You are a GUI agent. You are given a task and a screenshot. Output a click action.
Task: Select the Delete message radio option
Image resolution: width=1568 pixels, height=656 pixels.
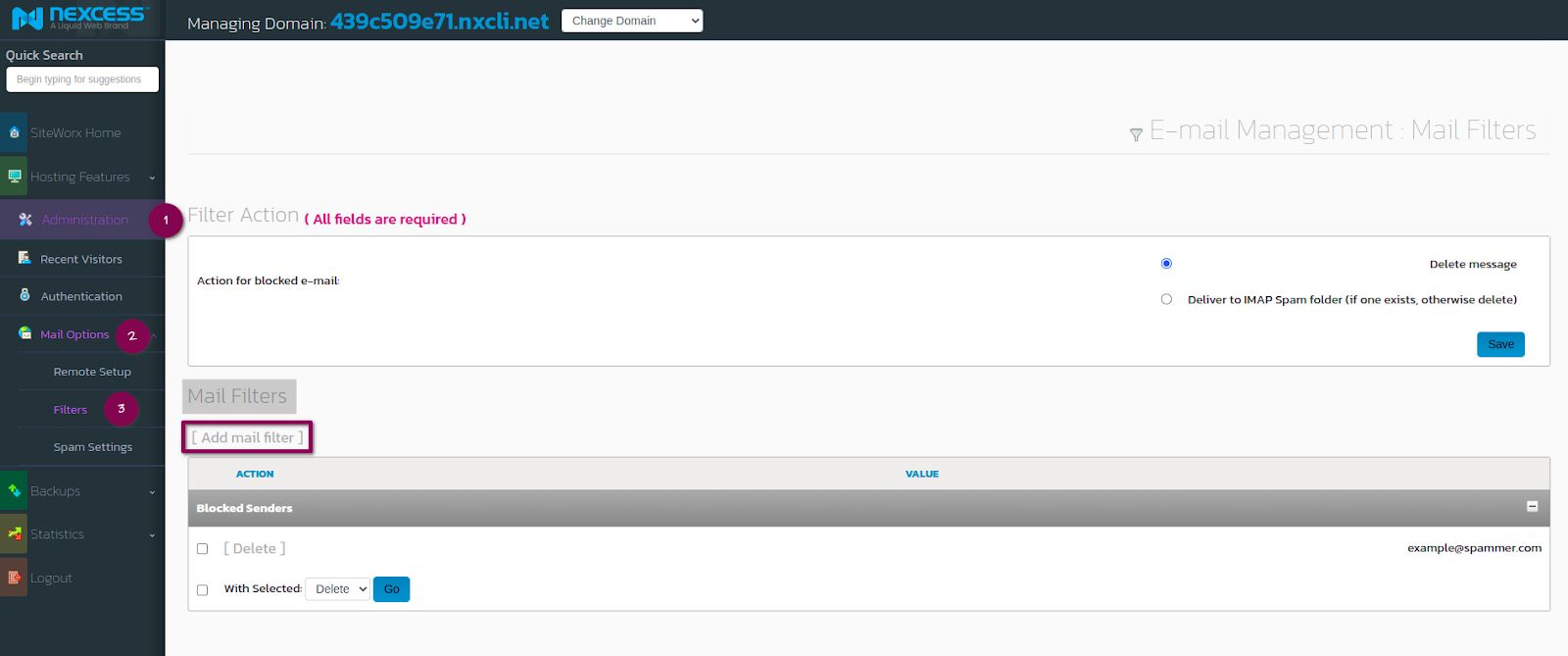click(1166, 263)
